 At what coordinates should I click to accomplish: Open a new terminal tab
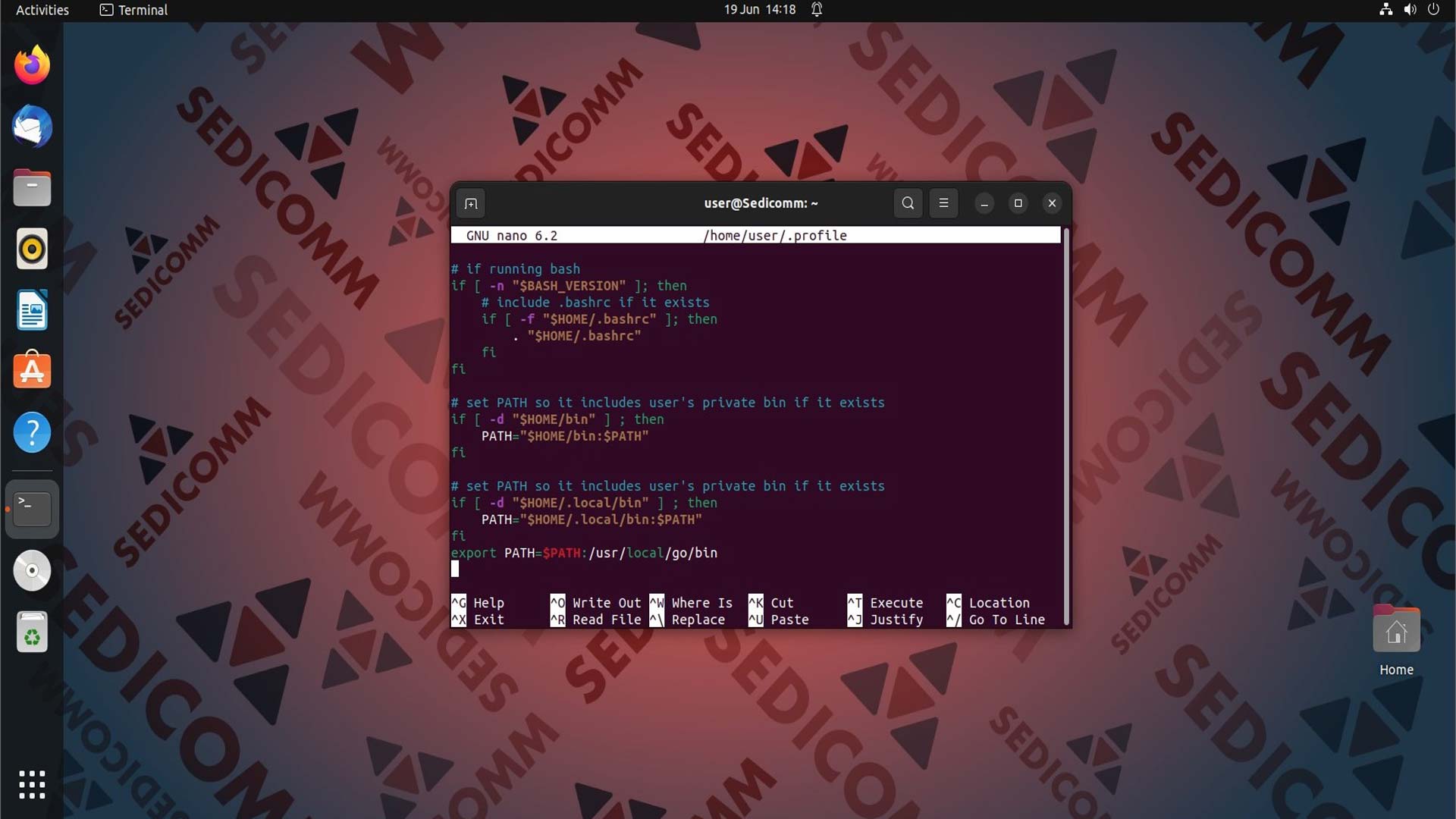[x=470, y=203]
